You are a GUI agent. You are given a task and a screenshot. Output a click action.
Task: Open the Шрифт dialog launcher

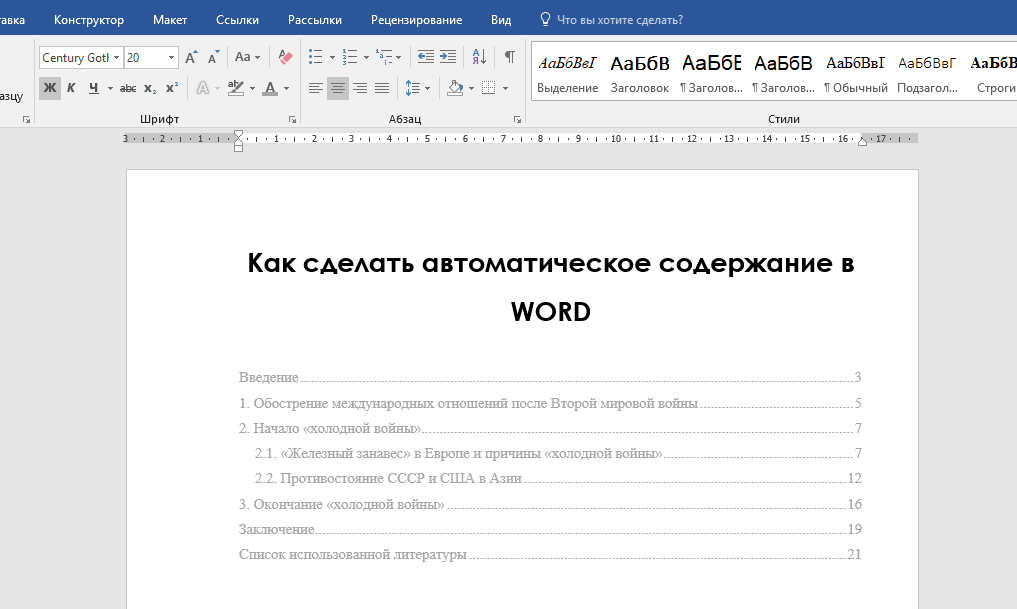[293, 119]
